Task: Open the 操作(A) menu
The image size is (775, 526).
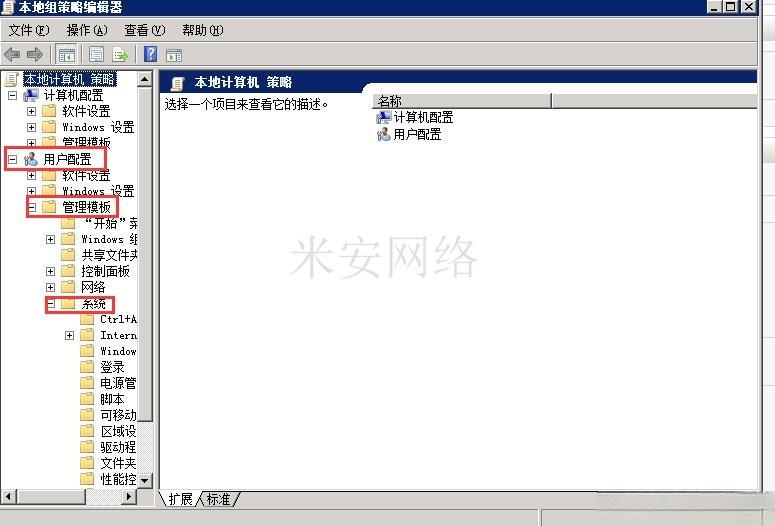Action: 86,30
